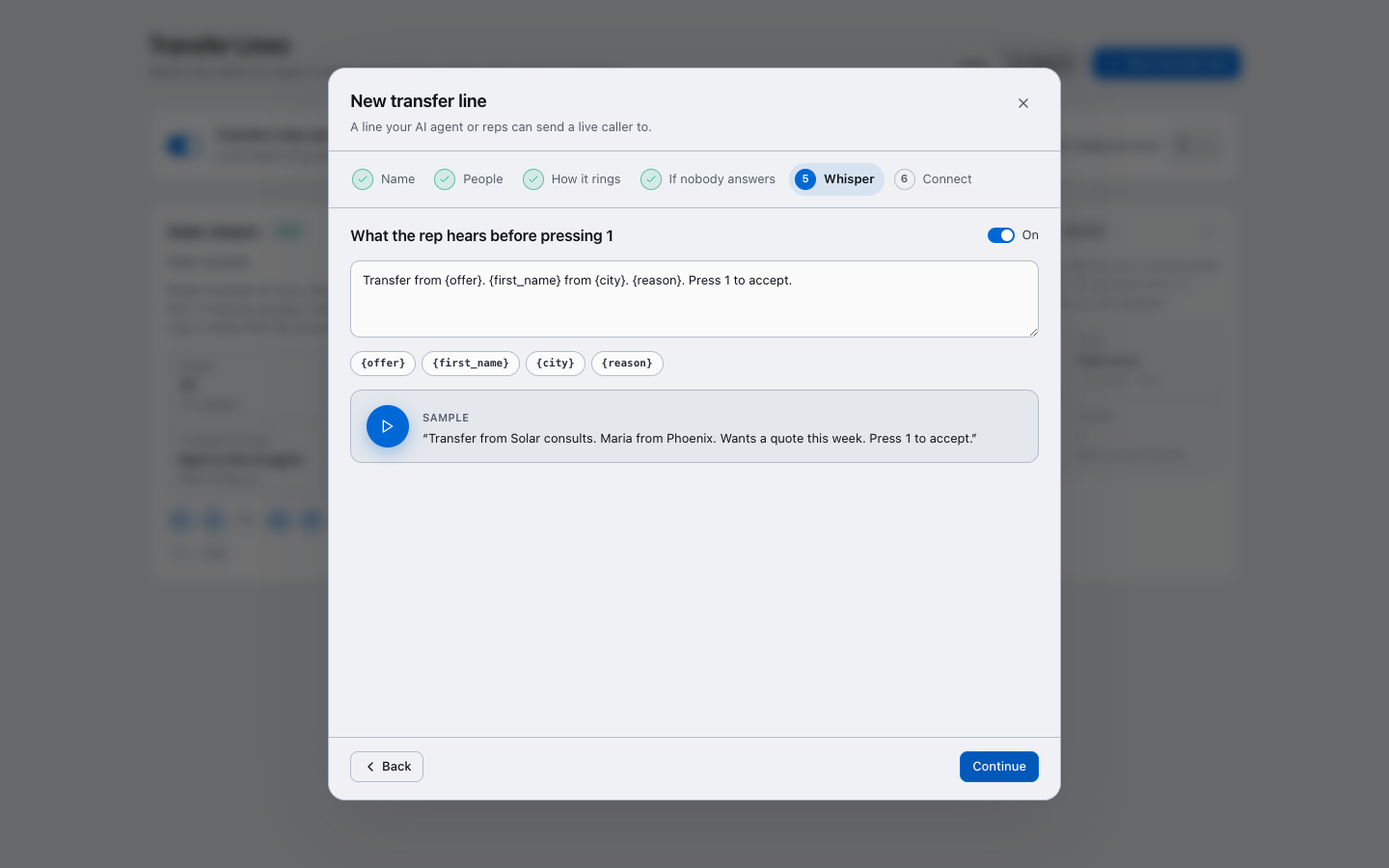The height and width of the screenshot is (868, 1389).
Task: Insert the {city} variable chip
Action: [556, 364]
